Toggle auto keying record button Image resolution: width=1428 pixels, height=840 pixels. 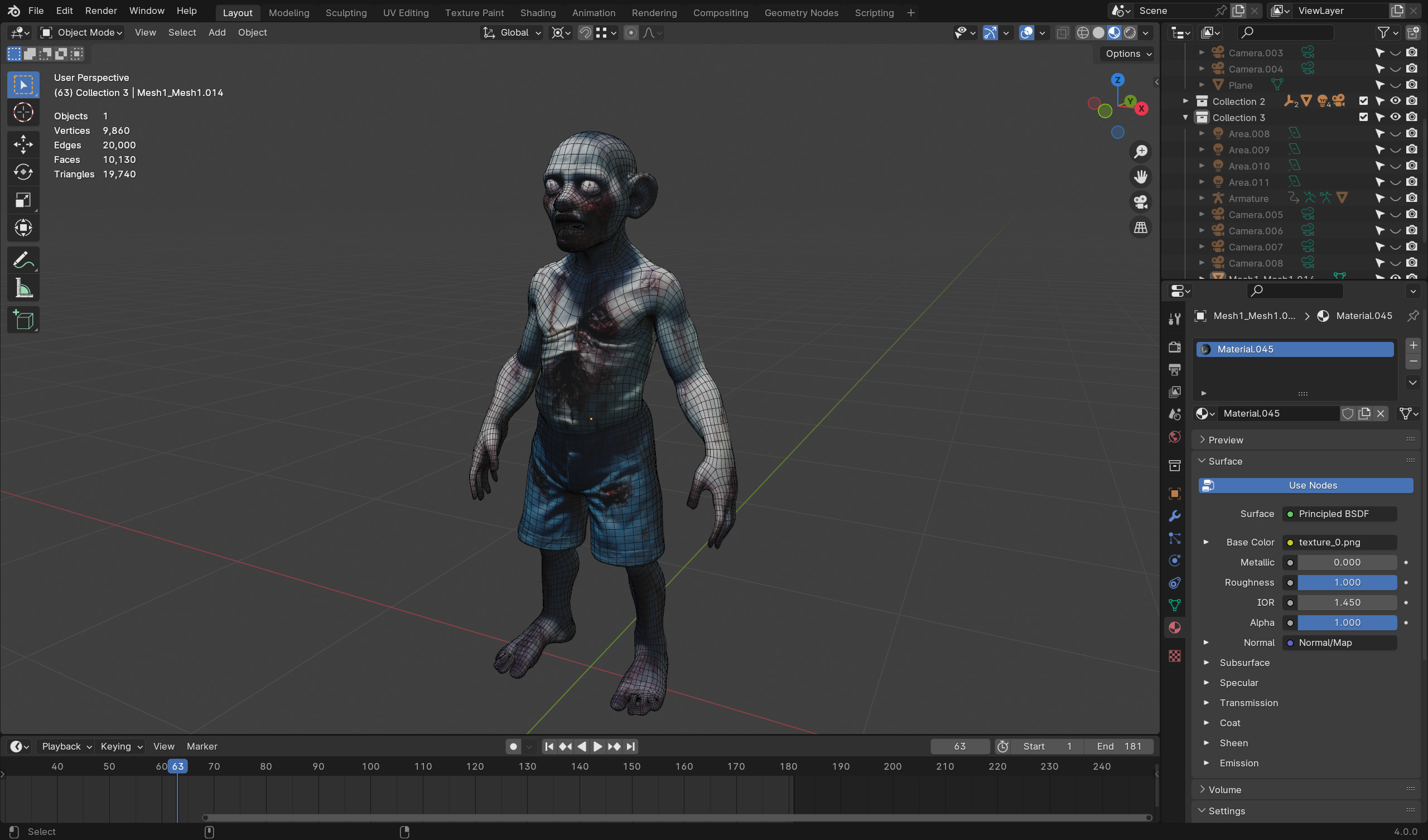513,746
